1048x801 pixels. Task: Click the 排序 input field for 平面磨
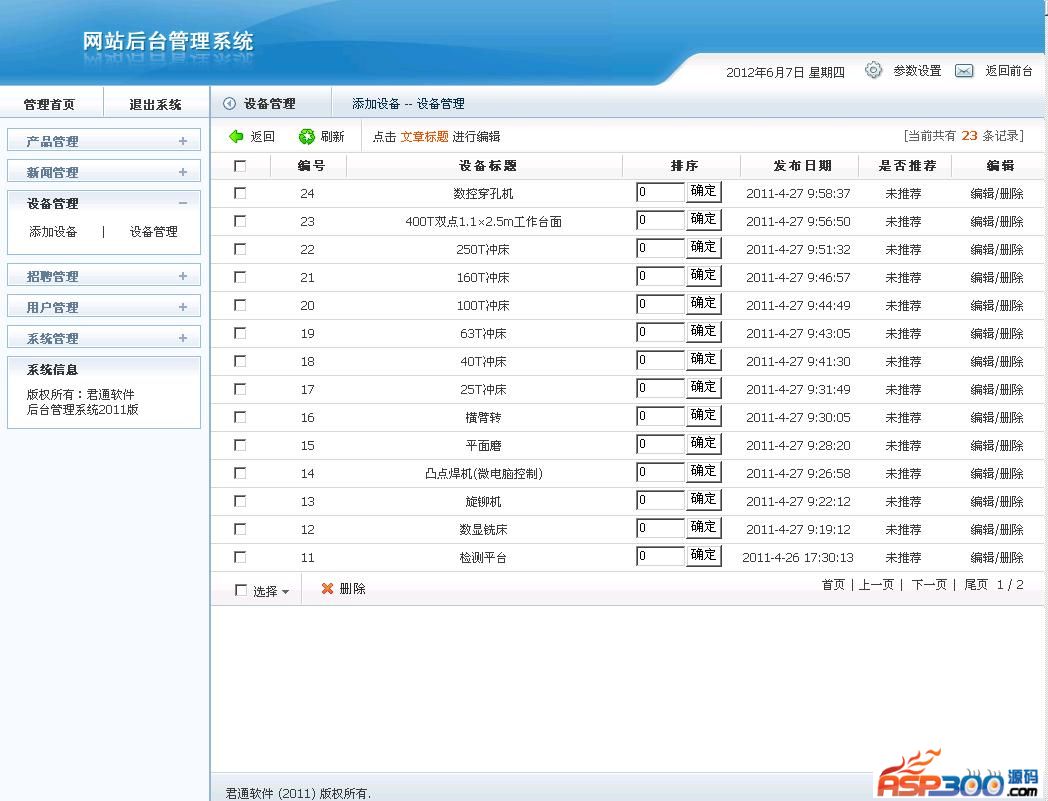[x=660, y=445]
